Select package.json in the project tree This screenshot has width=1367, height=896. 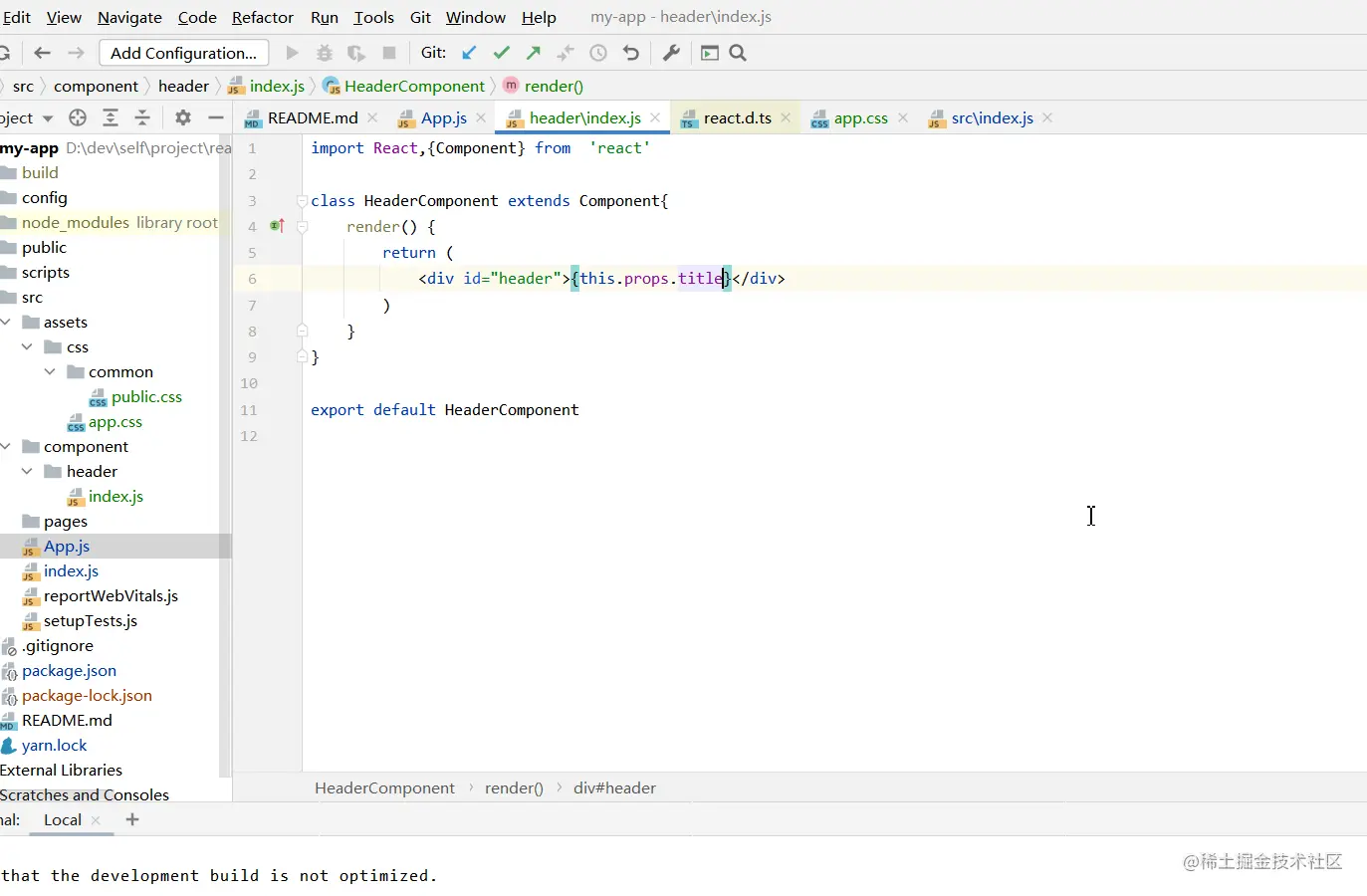69,670
